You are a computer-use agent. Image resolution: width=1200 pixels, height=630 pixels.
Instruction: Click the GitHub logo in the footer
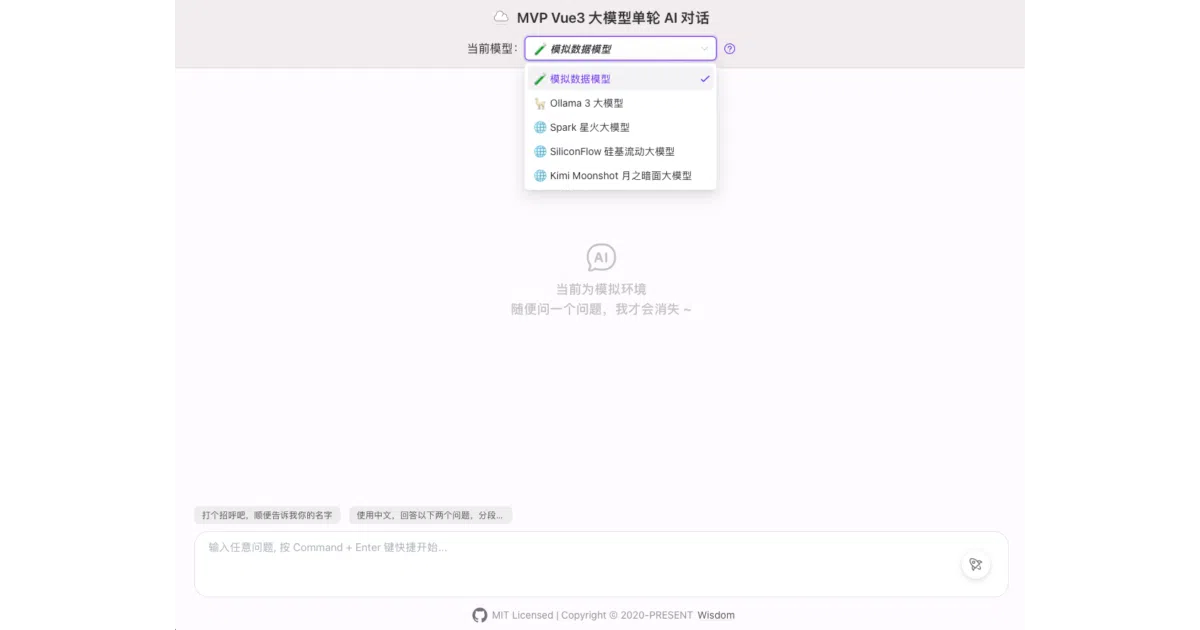(480, 615)
